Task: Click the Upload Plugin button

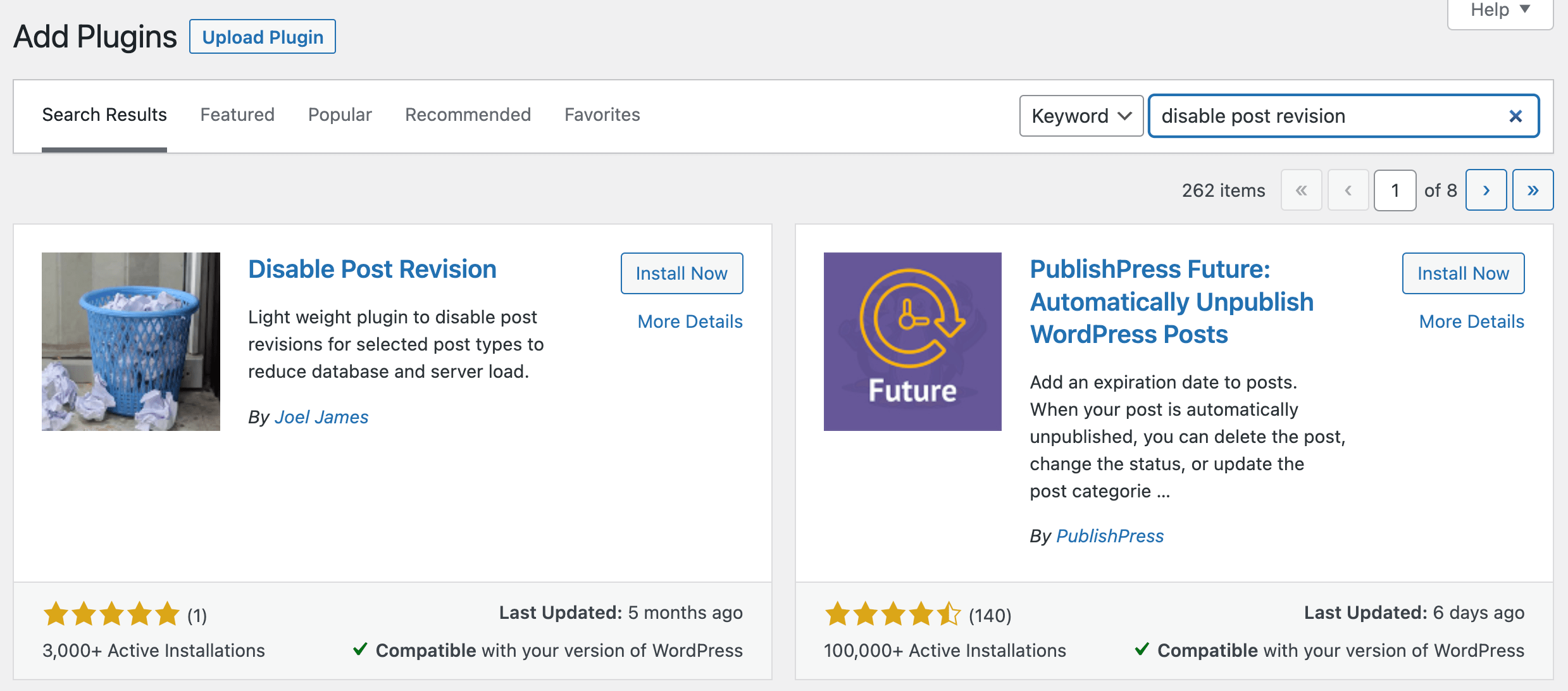Action: tap(262, 36)
